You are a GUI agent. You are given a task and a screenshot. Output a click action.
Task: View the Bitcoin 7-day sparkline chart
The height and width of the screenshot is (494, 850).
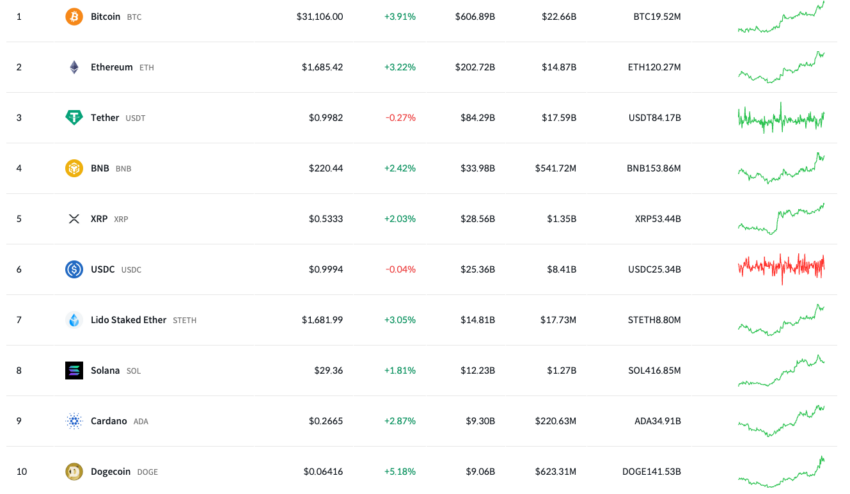(x=781, y=17)
